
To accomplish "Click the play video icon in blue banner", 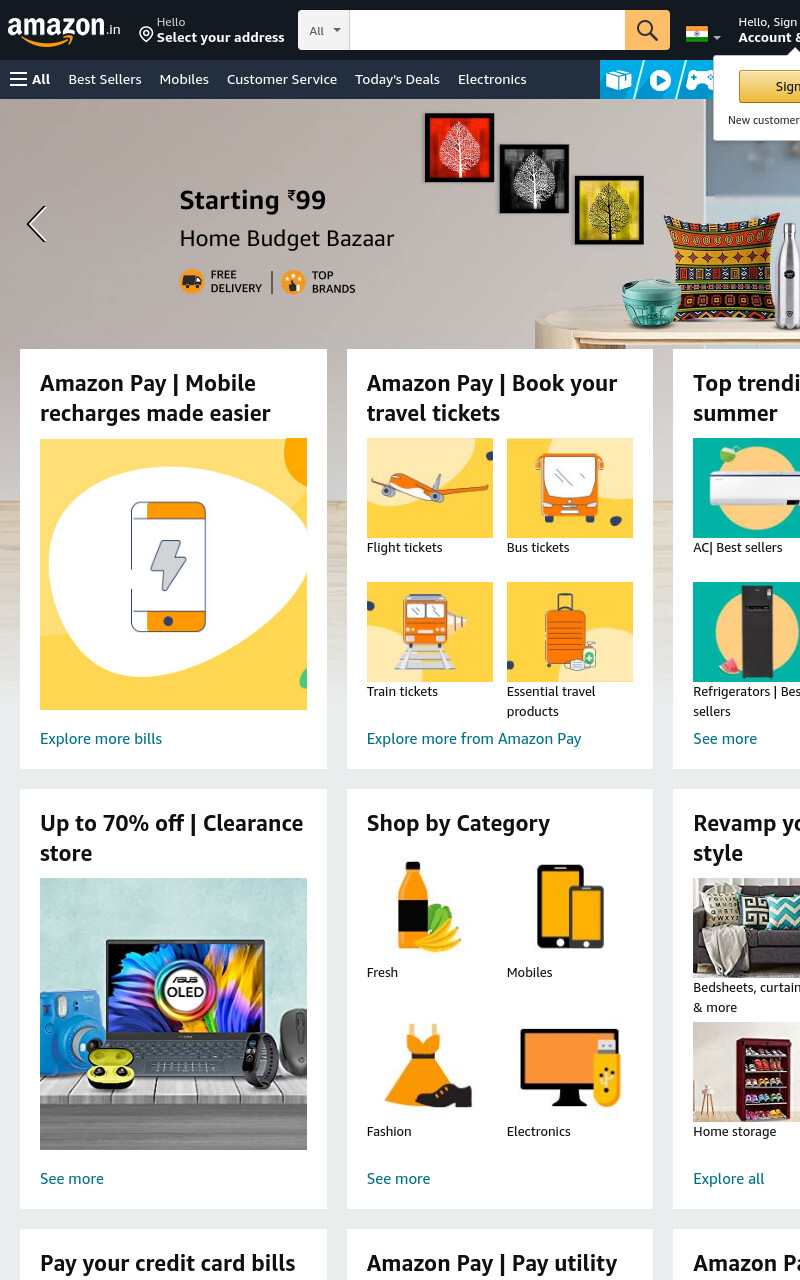I will pyautogui.click(x=660, y=80).
